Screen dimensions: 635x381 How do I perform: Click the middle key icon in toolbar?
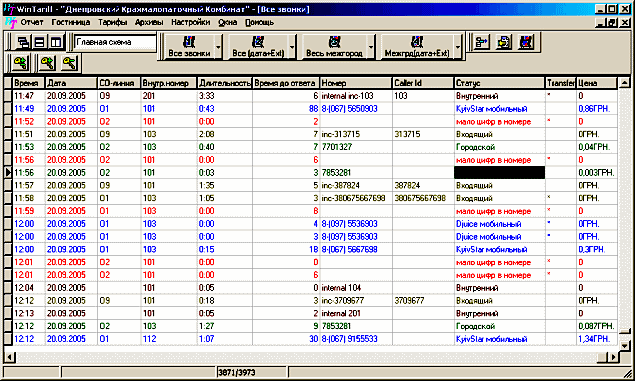47,63
